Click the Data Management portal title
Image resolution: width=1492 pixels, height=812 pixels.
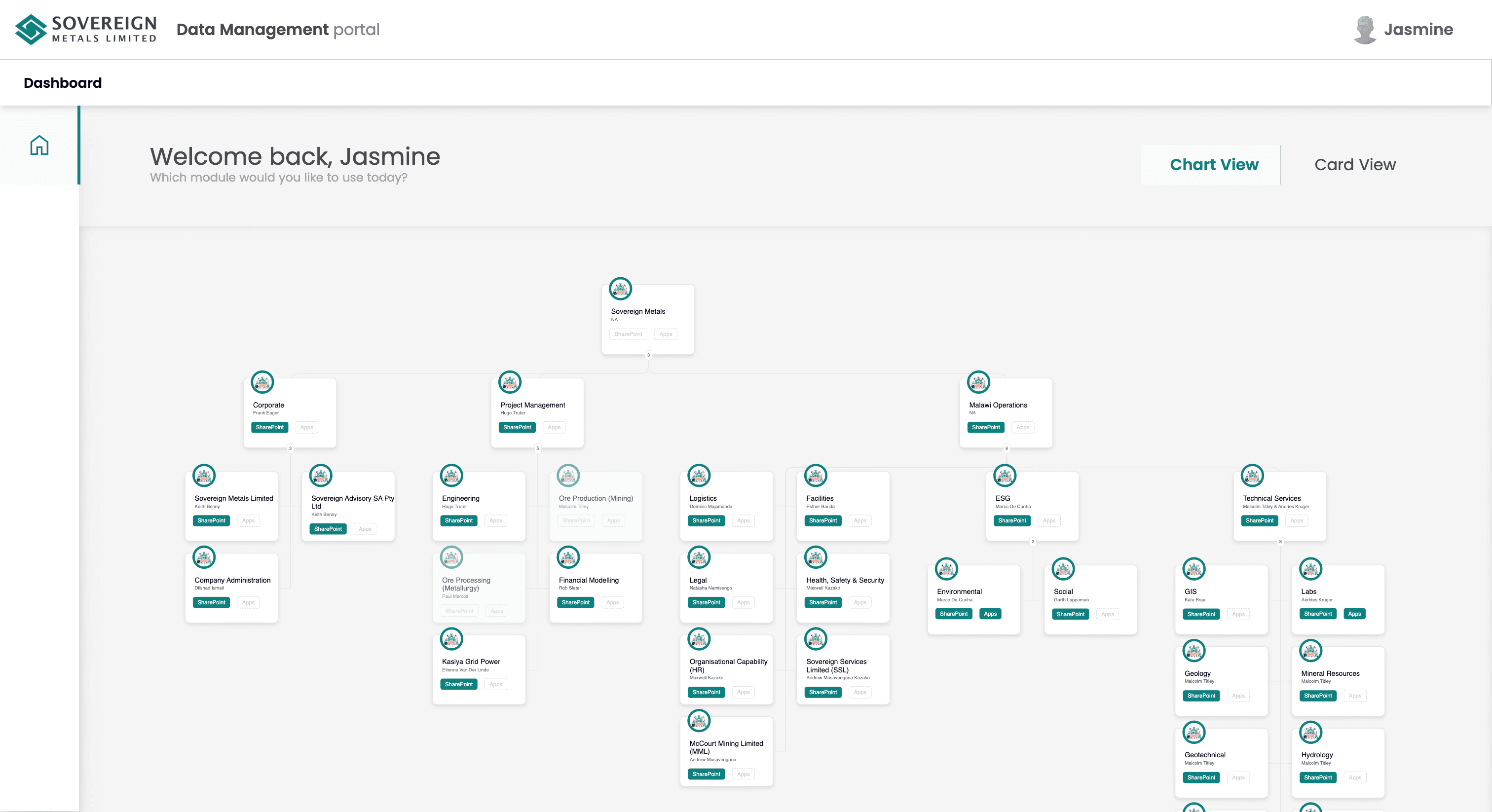click(278, 30)
